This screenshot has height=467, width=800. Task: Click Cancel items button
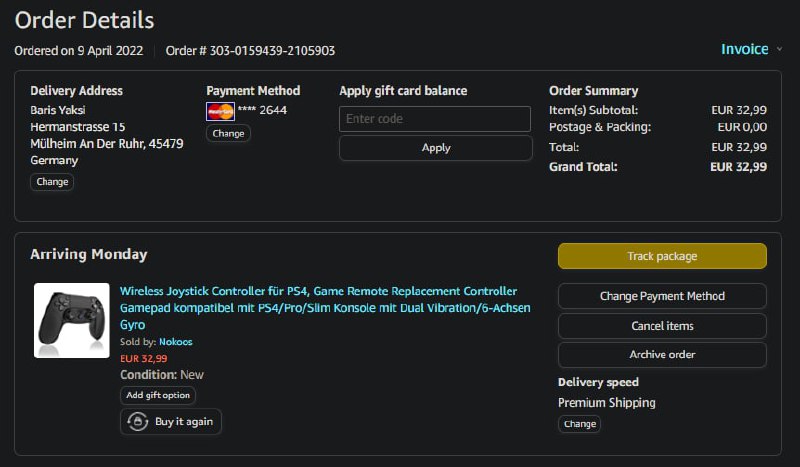662,326
